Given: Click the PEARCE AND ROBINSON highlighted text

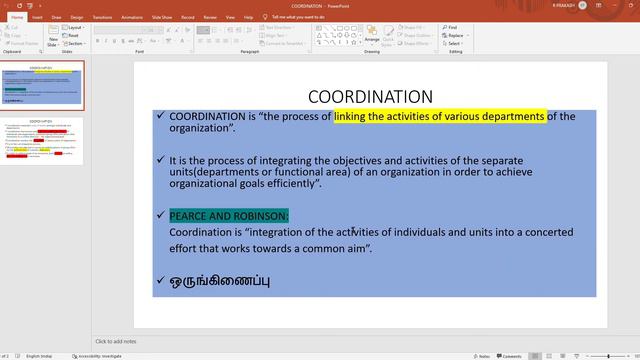Looking at the screenshot, I should pos(229,216).
